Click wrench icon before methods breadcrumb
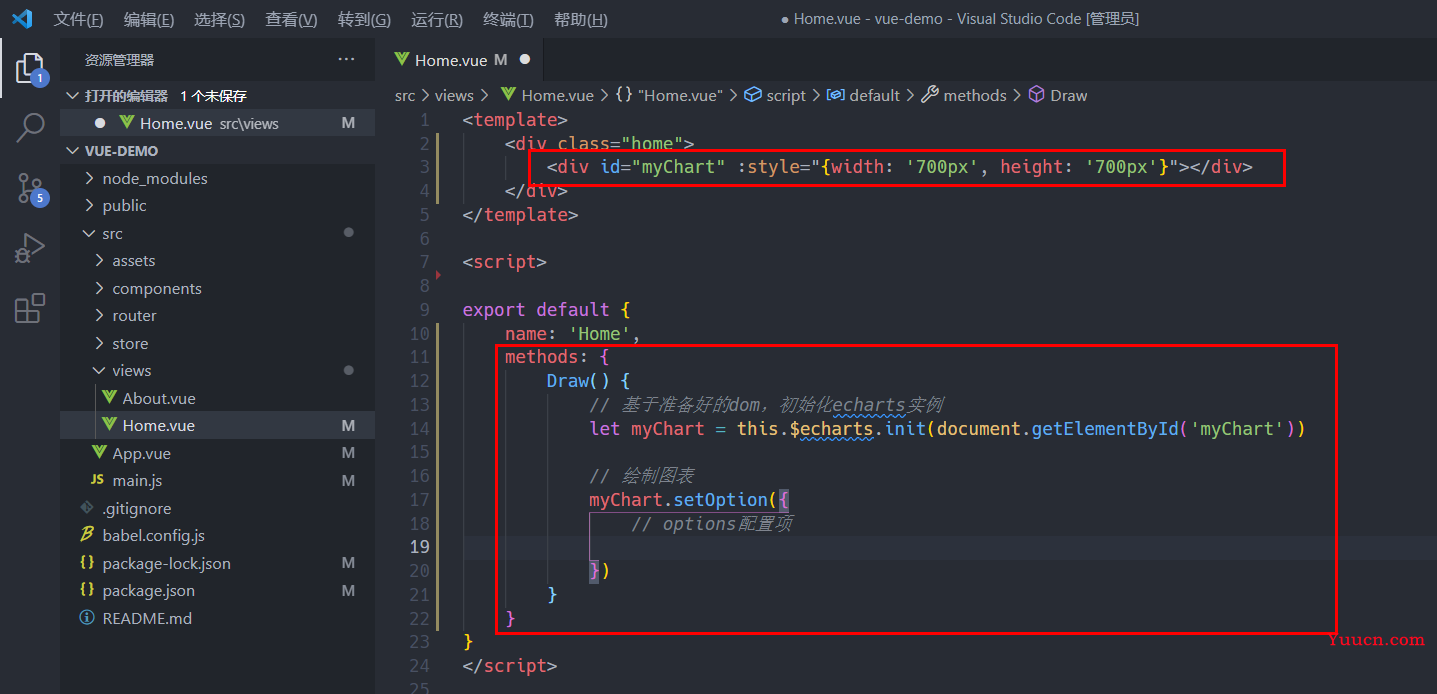Viewport: 1437px width, 694px height. pyautogui.click(x=929, y=95)
